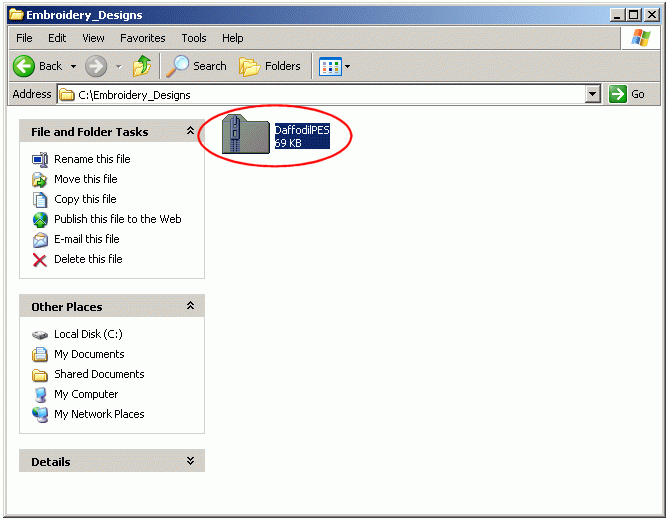
Task: Click E-mail this file link
Action: click(x=87, y=239)
